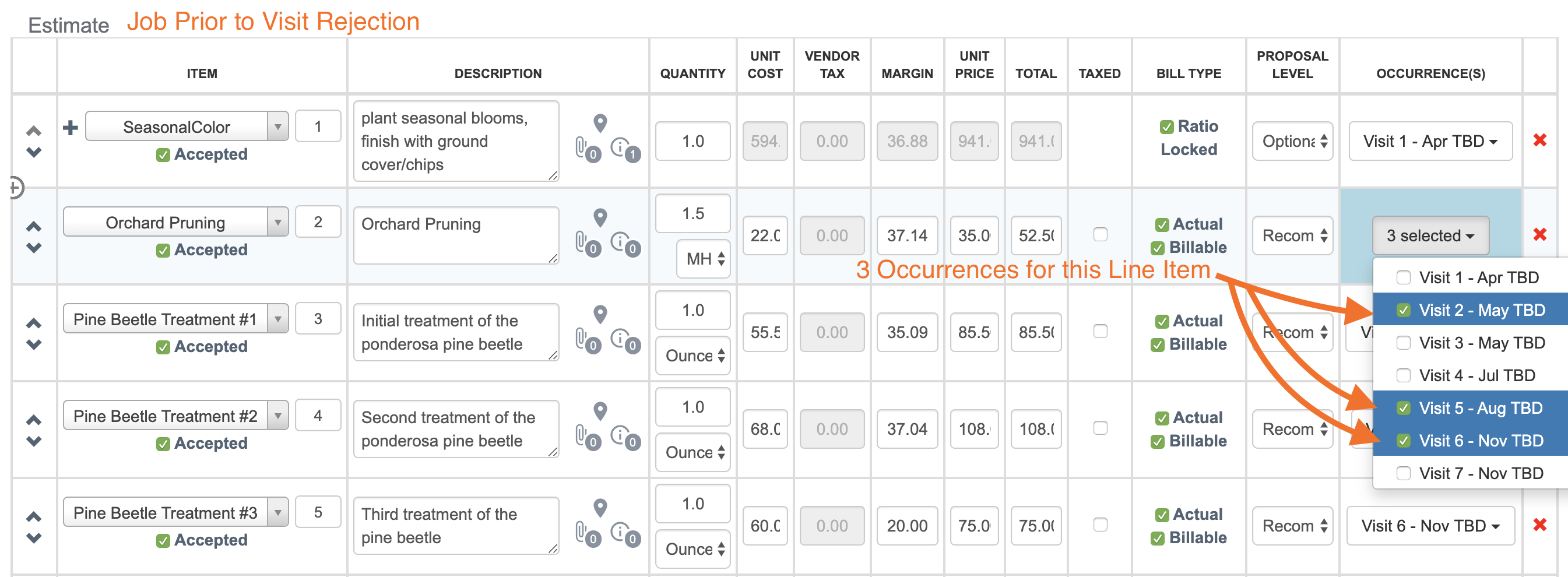The image size is (1568, 577).
Task: Click the Orchard Pruning description text box
Action: (x=455, y=235)
